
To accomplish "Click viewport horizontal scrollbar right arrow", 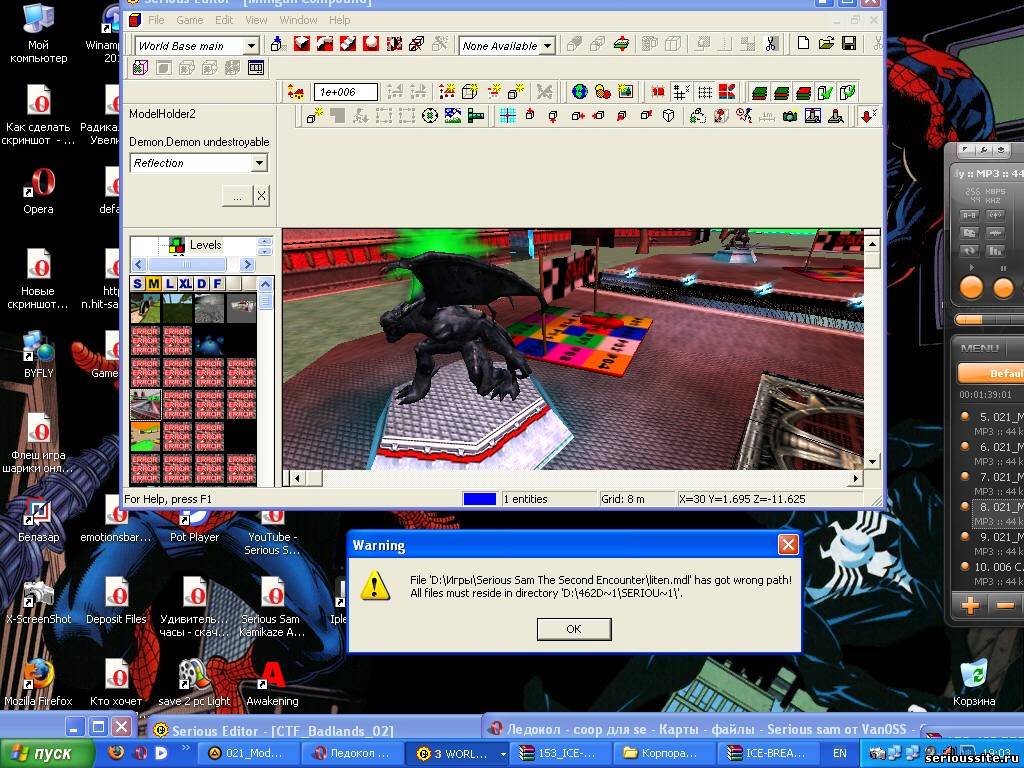I will [856, 478].
